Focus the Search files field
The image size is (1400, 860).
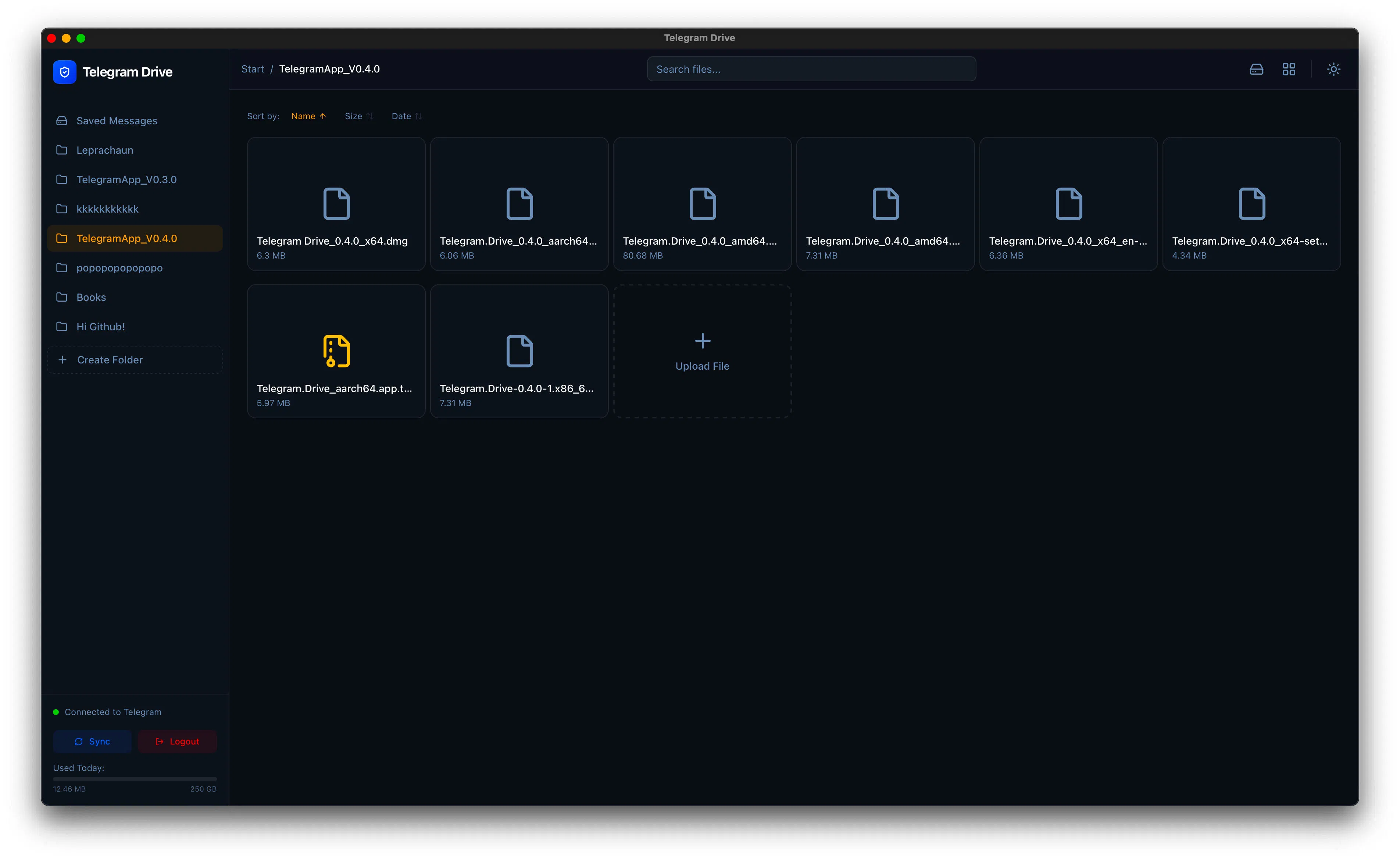click(811, 69)
